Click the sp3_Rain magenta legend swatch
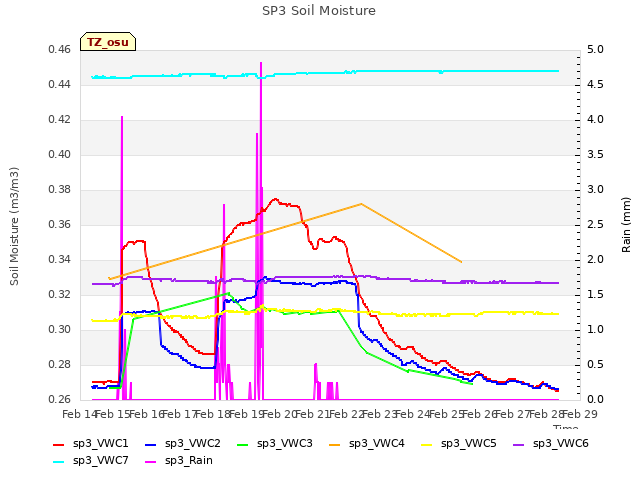The height and width of the screenshot is (480, 640). 151,462
